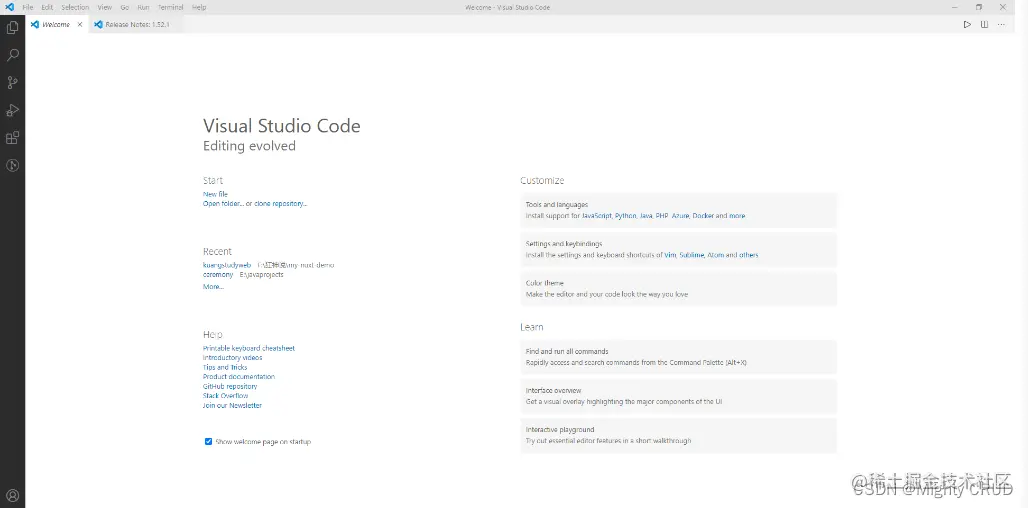This screenshot has width=1028, height=508.
Task: Close the Welcome tab
Action: 80,24
